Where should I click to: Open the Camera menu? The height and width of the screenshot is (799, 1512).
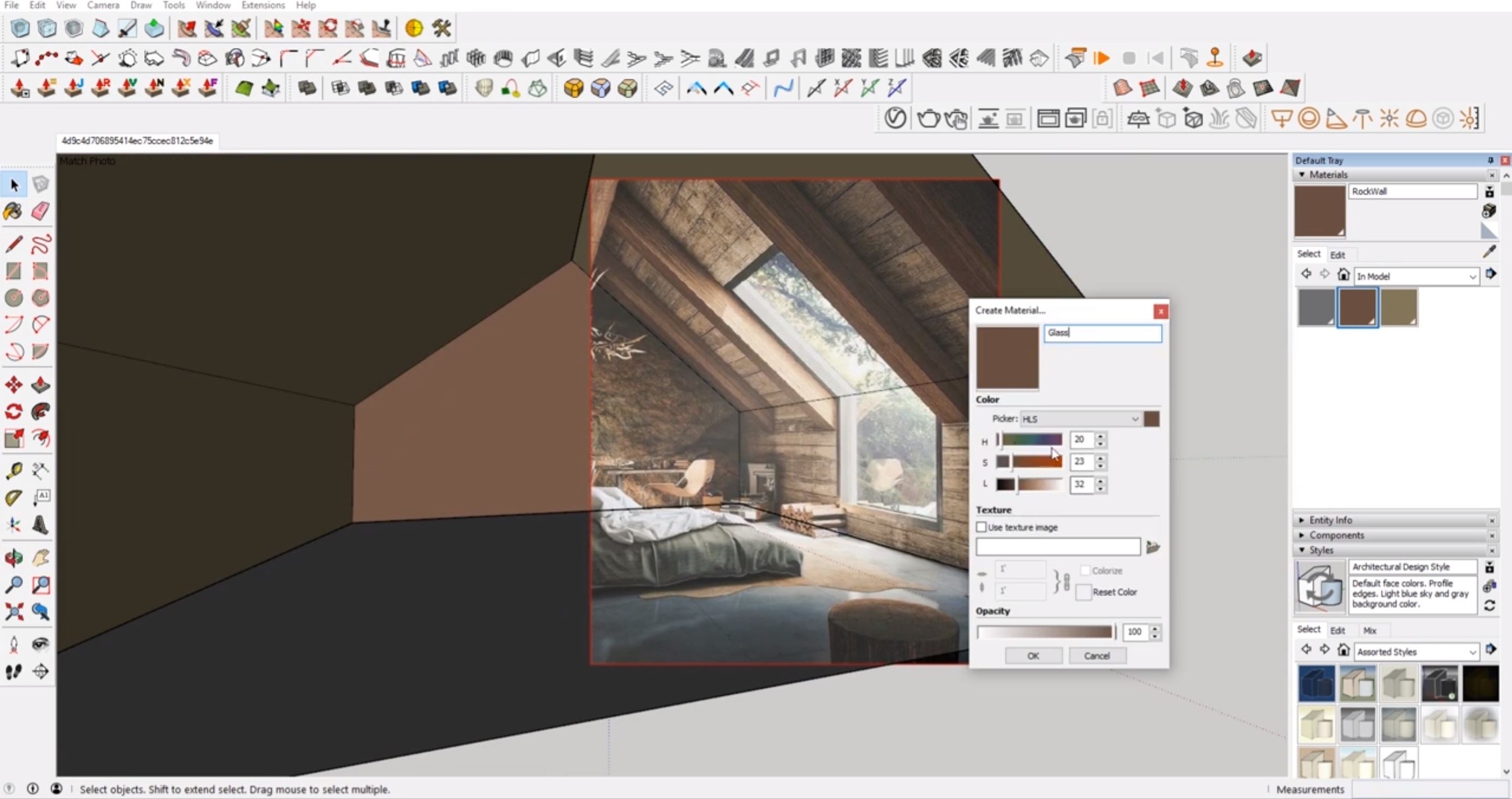pos(103,5)
